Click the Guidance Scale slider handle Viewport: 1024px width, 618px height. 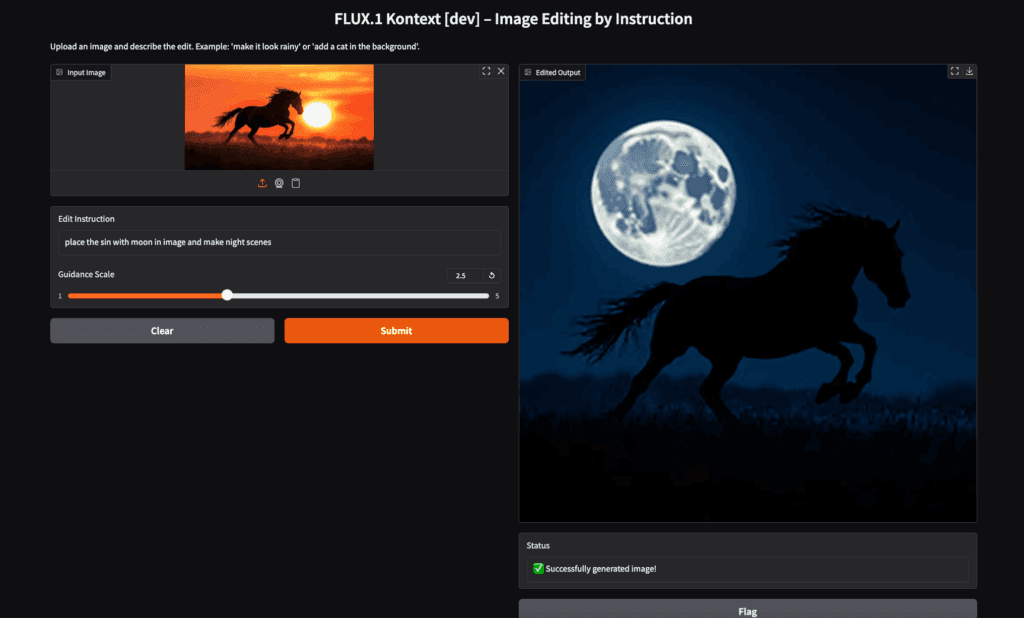point(227,295)
